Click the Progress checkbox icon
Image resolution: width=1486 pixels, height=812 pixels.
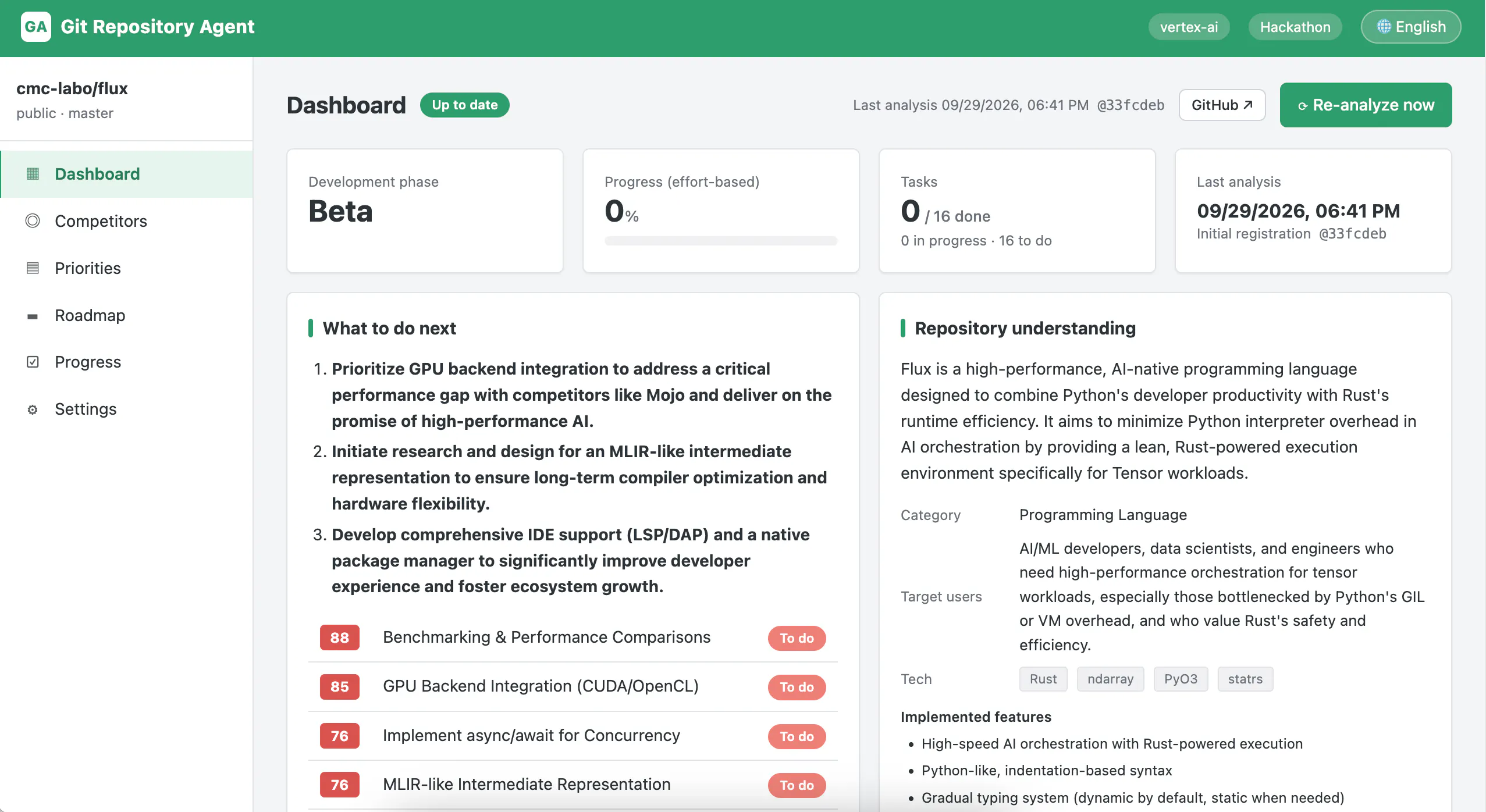[33, 362]
